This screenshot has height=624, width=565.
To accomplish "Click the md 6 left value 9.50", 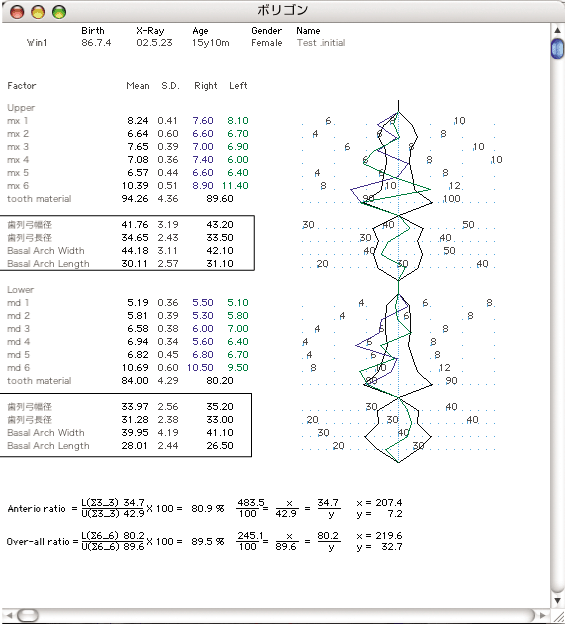I will pyautogui.click(x=238, y=367).
